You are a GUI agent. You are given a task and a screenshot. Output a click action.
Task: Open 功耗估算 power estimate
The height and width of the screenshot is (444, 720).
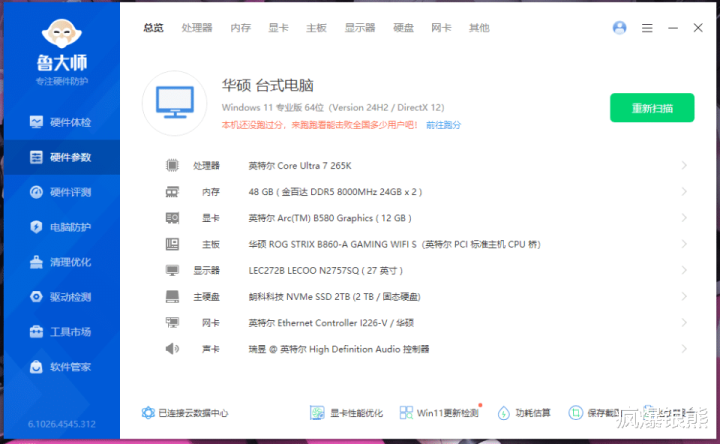click(x=524, y=413)
